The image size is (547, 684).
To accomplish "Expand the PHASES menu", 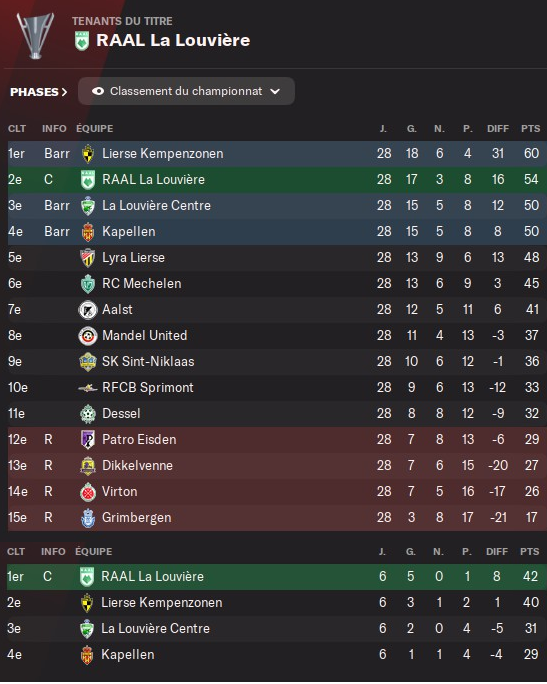I will tap(38, 92).
